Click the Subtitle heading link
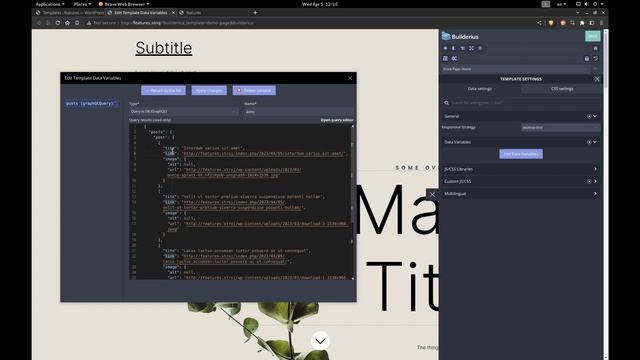Image resolution: width=640 pixels, height=360 pixels. (x=164, y=48)
